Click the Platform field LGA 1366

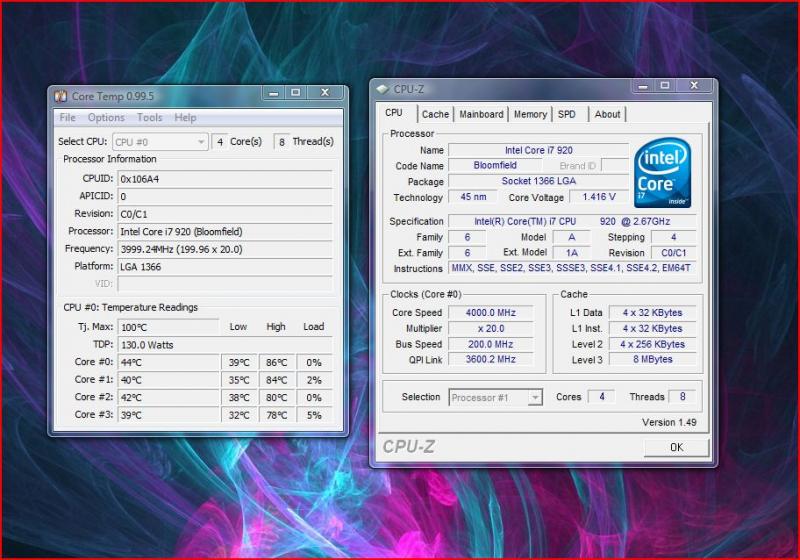(224, 267)
